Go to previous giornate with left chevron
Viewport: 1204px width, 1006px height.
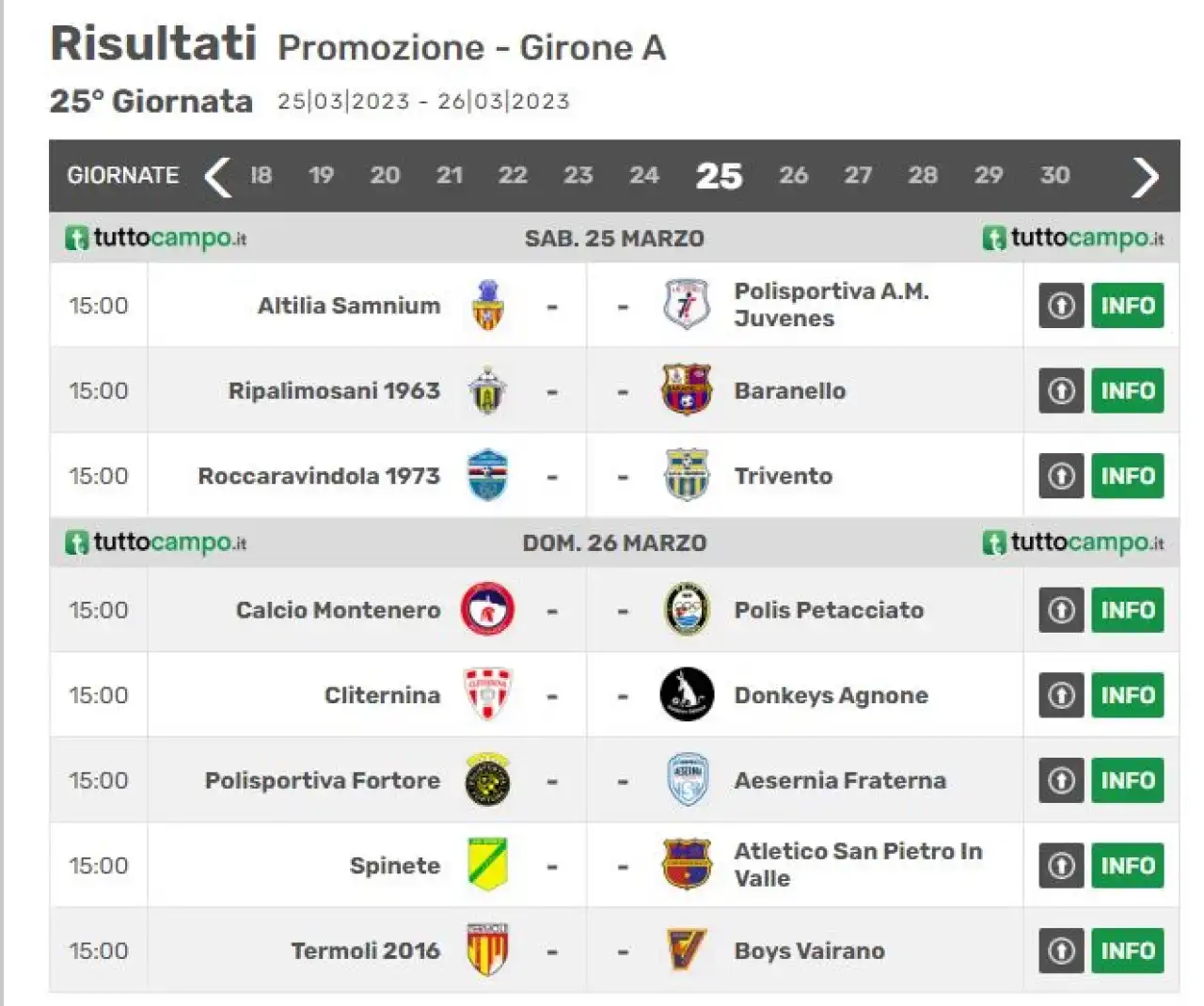(218, 177)
